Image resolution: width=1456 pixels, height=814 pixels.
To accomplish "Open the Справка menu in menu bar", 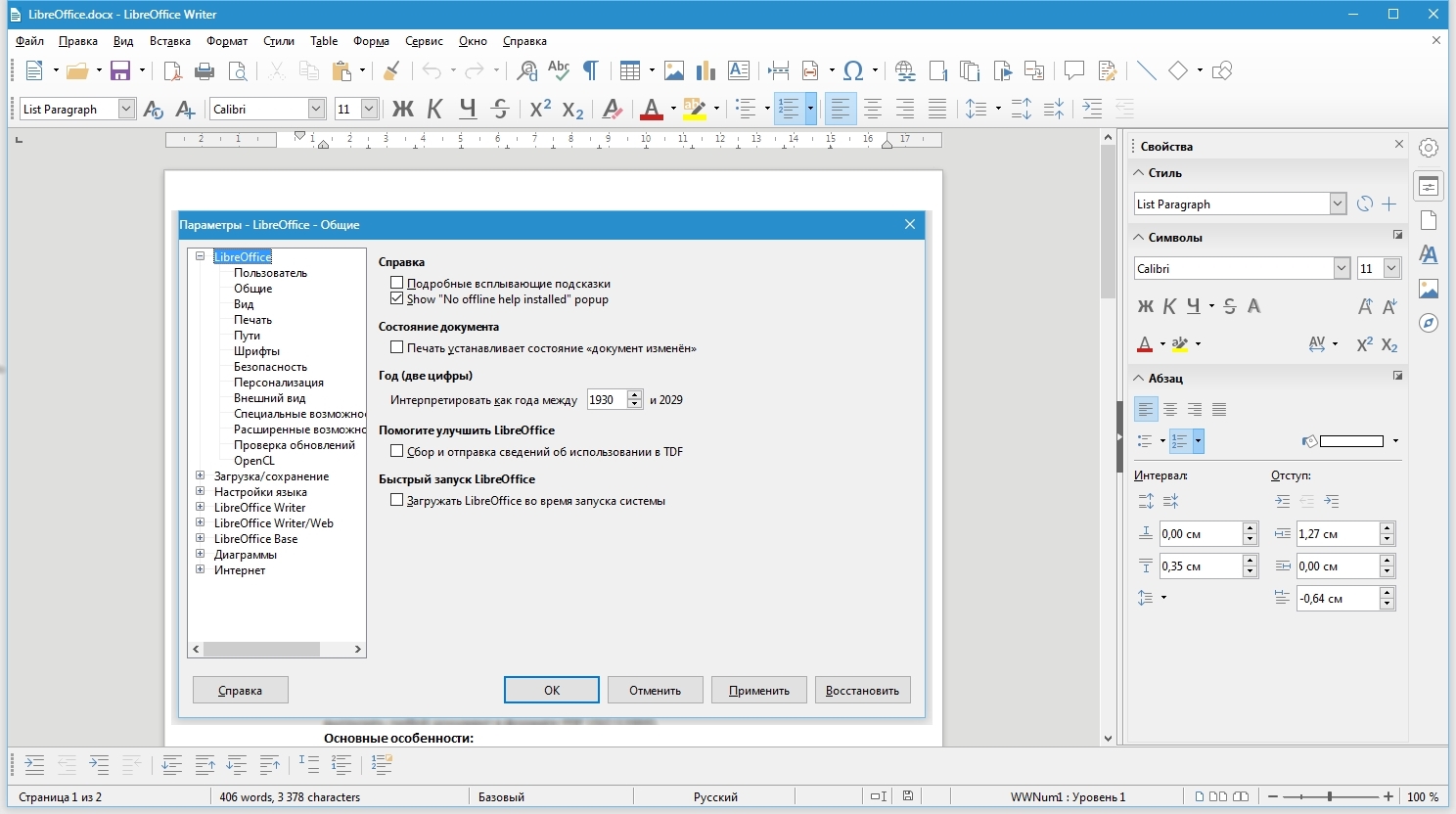I will coord(524,41).
